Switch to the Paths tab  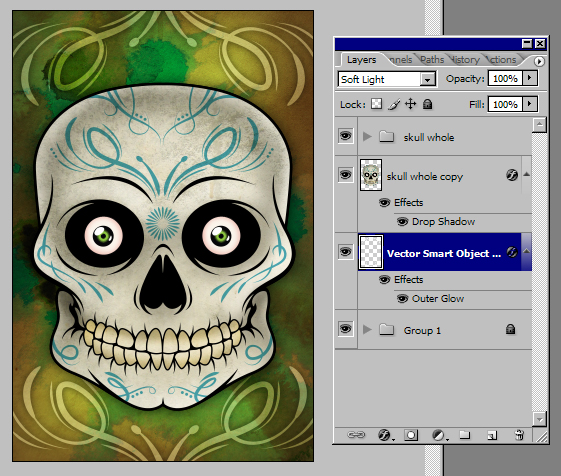point(432,60)
